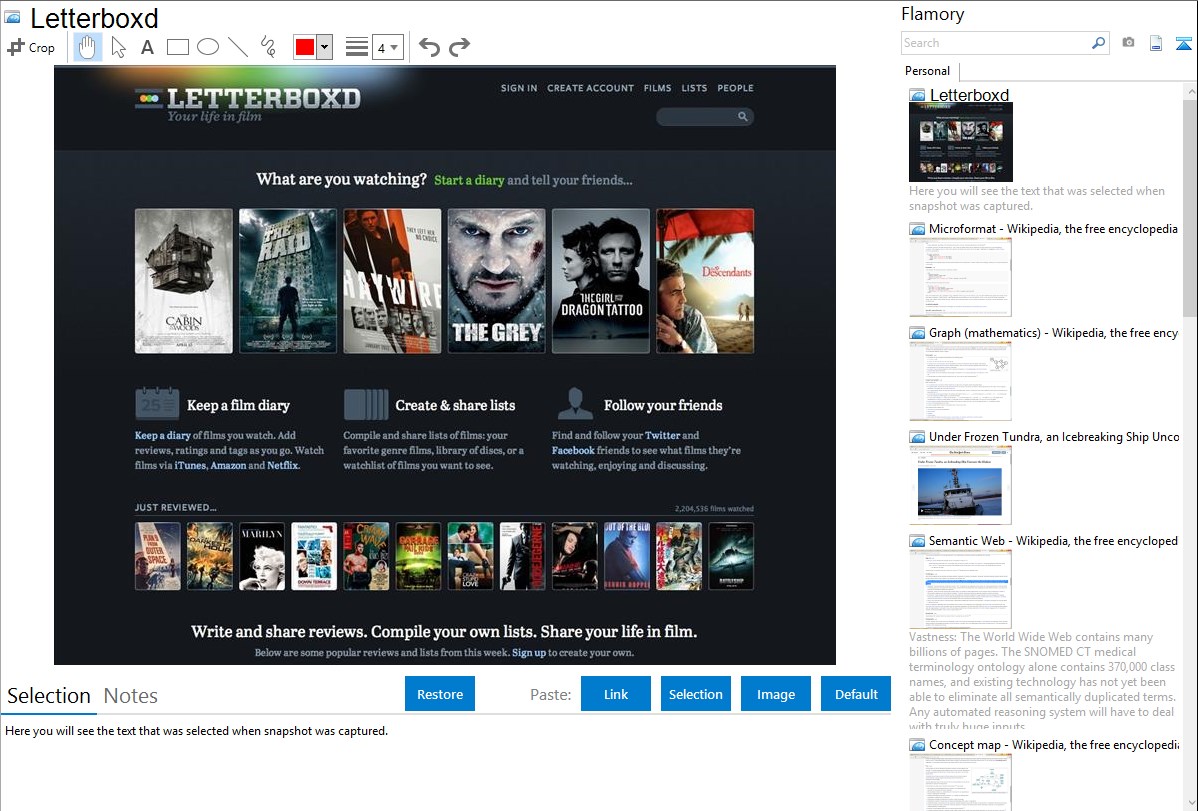Click The Raid movie poster

pyautogui.click(x=288, y=281)
